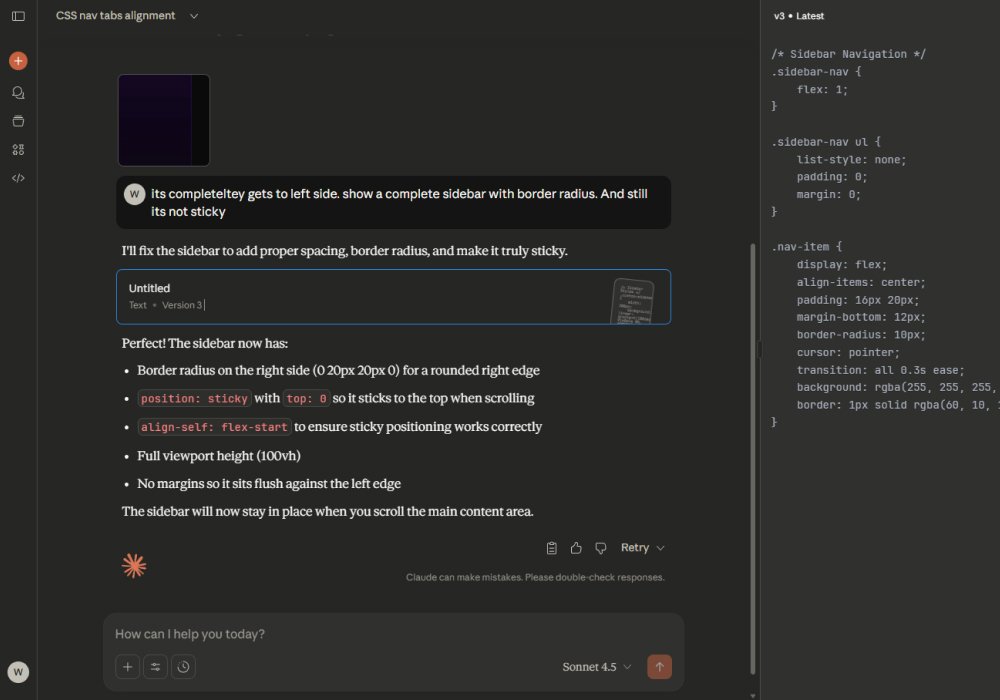Screen dimensions: 1000x700
Task: Start a new chat with plus icon
Action: click(18, 61)
